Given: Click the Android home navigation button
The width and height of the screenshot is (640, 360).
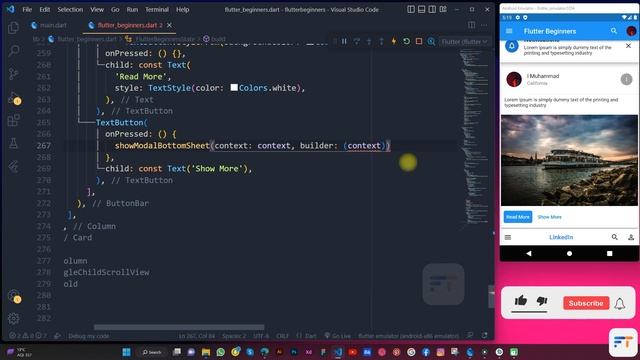Looking at the screenshot, I should tap(569, 253).
